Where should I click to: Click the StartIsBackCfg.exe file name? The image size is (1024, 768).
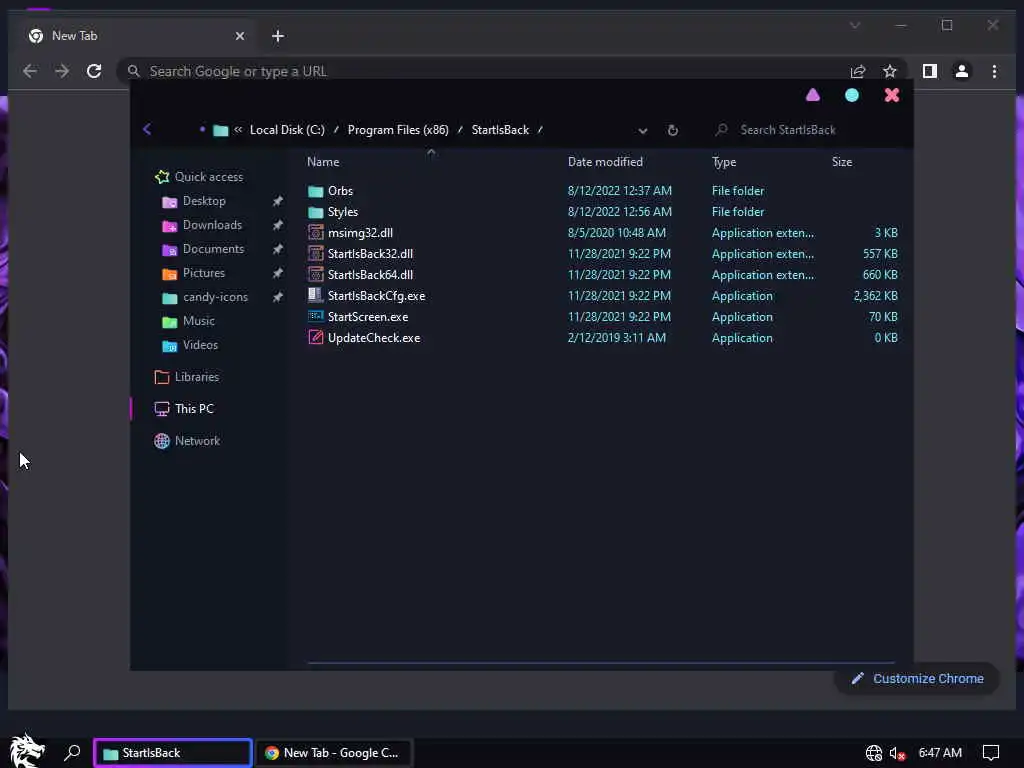[376, 295]
